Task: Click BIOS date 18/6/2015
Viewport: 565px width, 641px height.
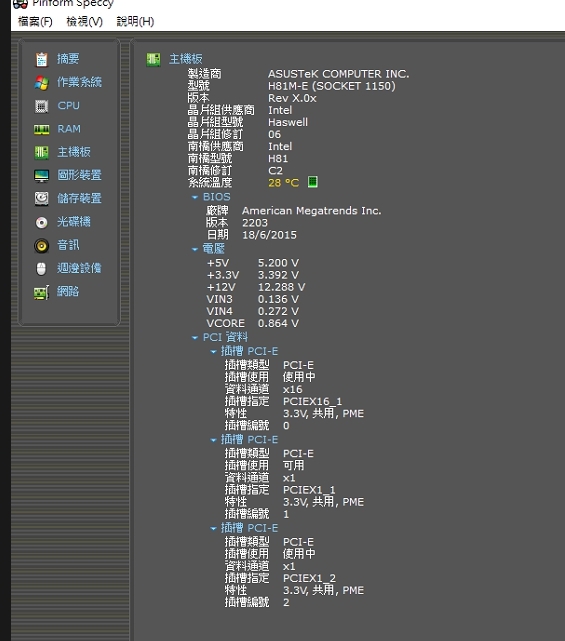Action: point(269,235)
